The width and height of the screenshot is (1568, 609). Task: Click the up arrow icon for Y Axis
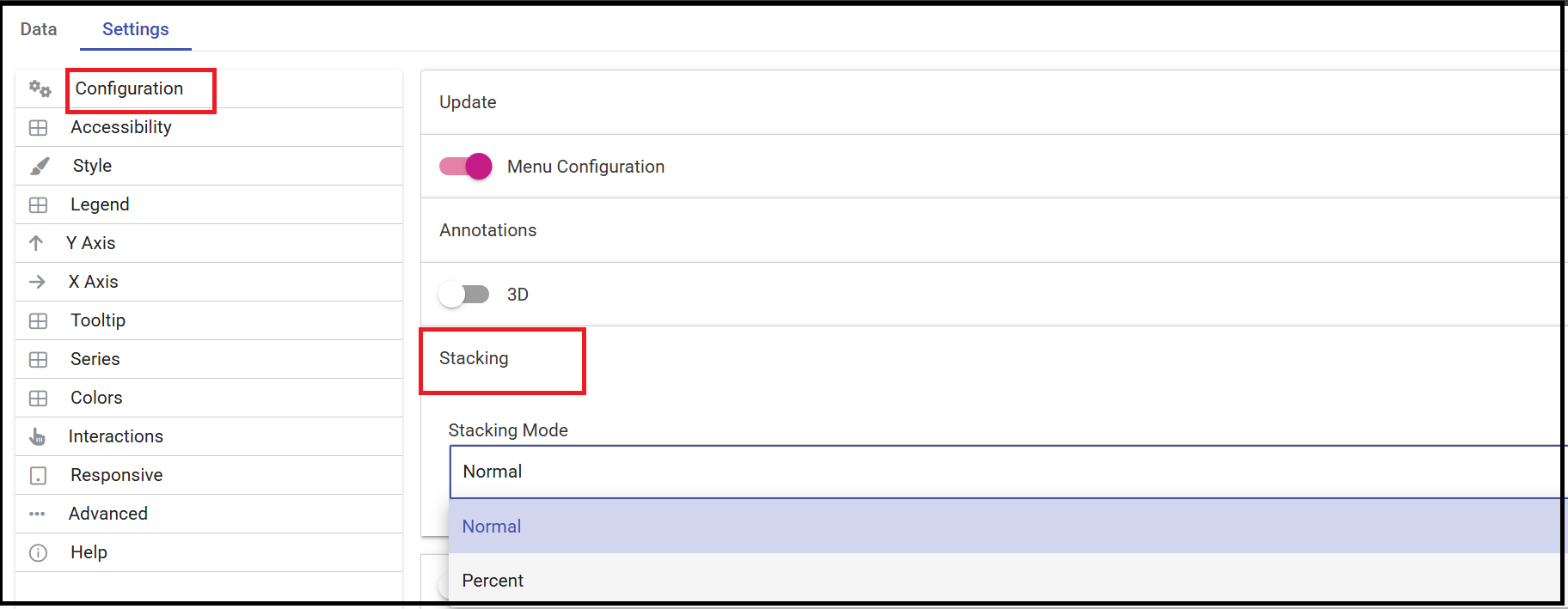(x=36, y=243)
